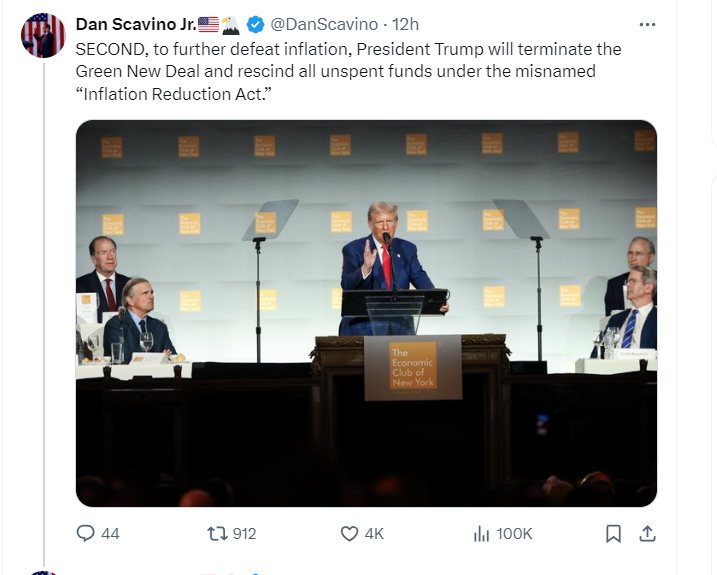Click the 912 repost count
The height and width of the screenshot is (575, 717).
pyautogui.click(x=244, y=534)
